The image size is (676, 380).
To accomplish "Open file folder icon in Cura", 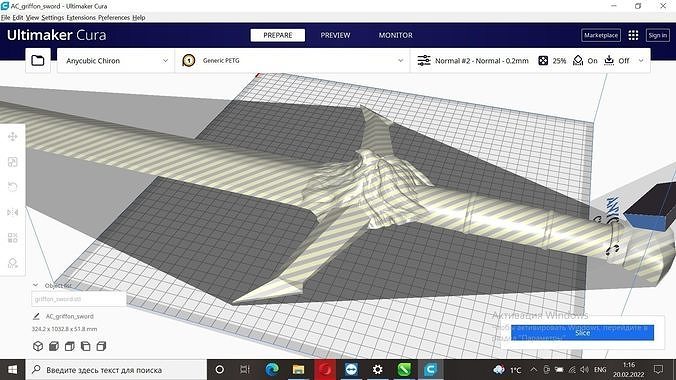I will point(38,60).
